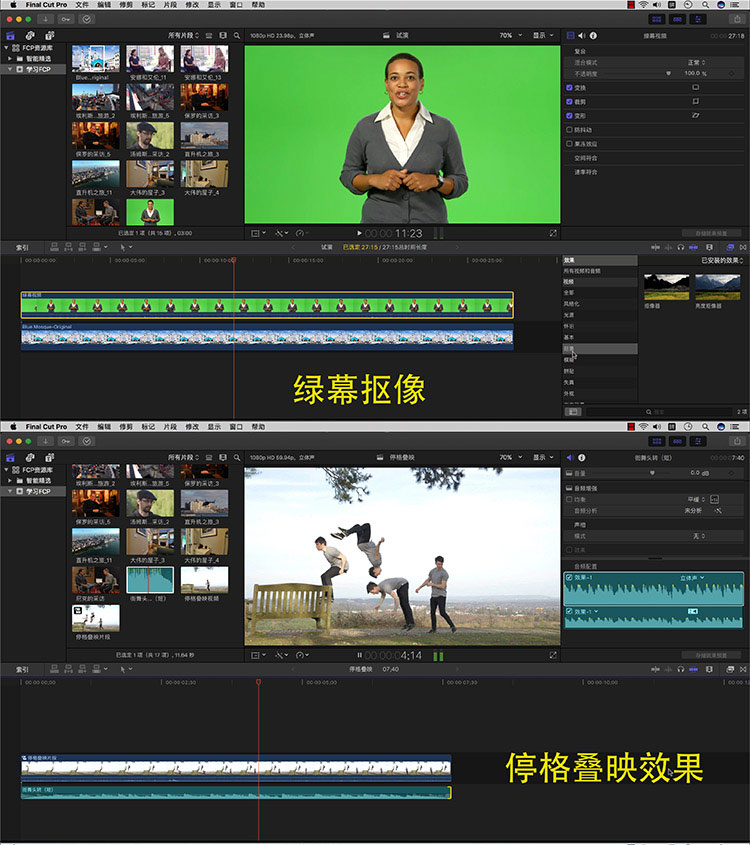
Task: Open the equalizer icon next to 平缓
Action: tap(714, 500)
